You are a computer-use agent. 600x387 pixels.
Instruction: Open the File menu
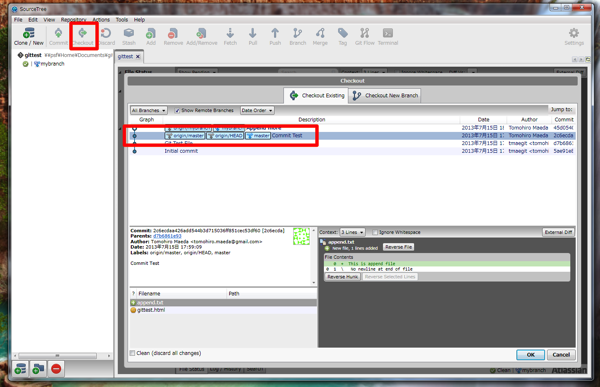[x=18, y=20]
